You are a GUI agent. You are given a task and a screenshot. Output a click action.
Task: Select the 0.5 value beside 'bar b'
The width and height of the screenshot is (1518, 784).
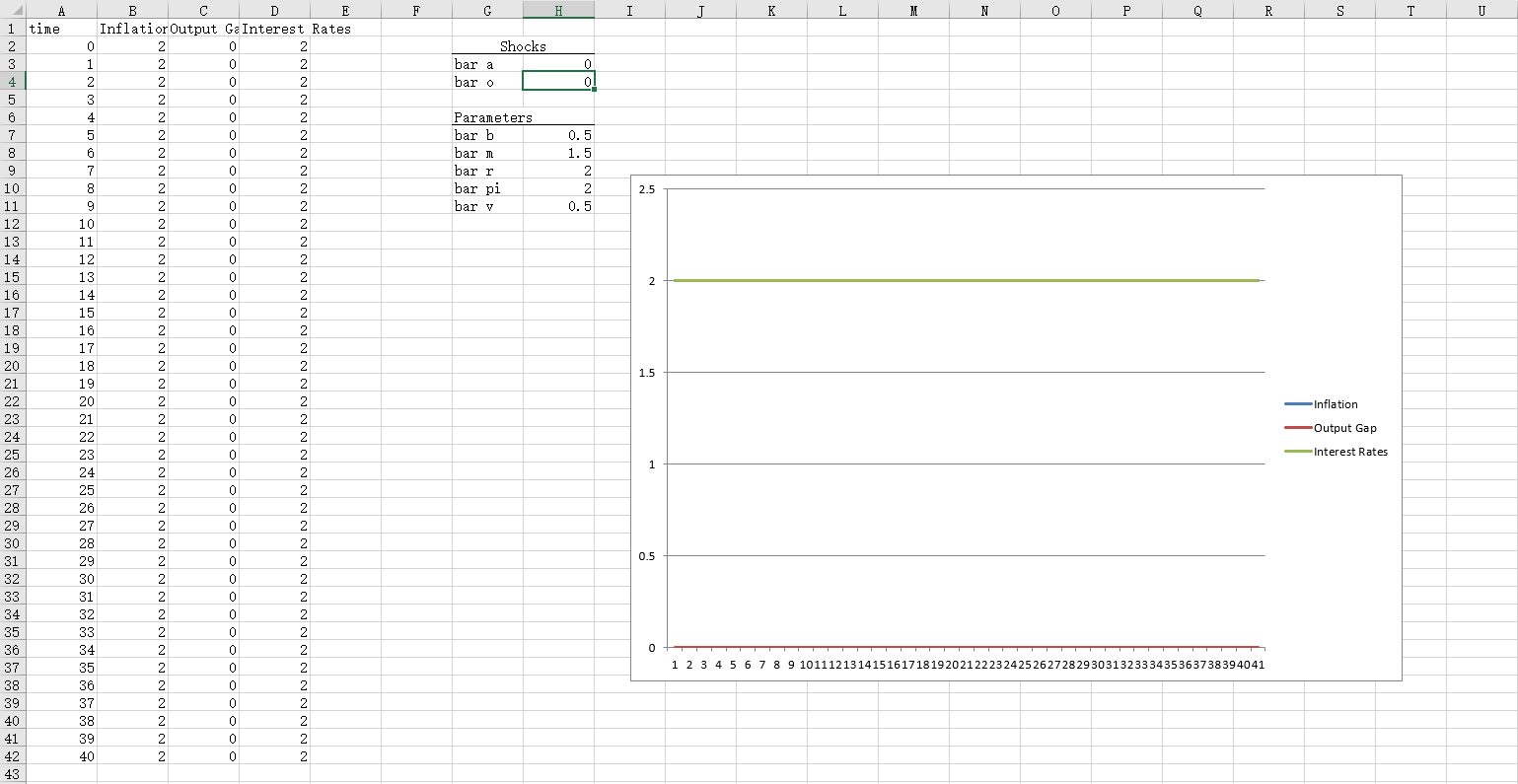[558, 135]
